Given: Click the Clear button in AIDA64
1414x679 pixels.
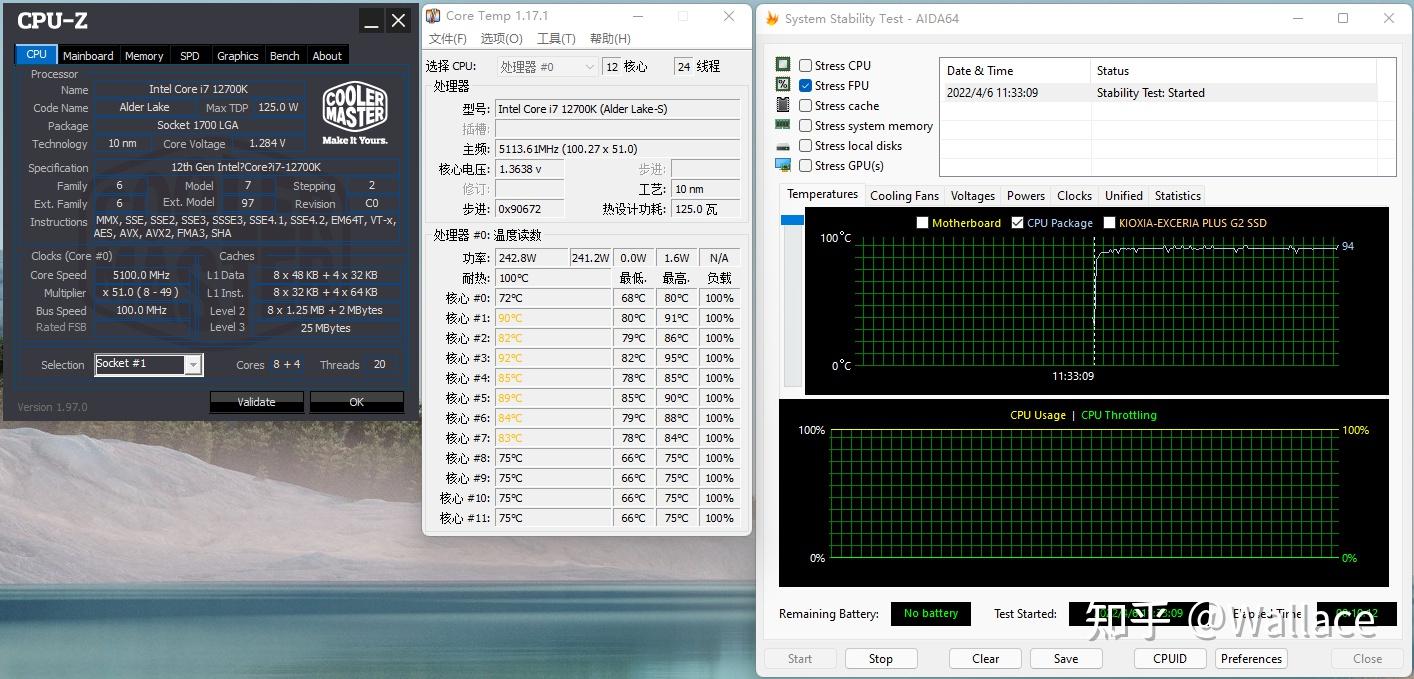Looking at the screenshot, I should (x=986, y=659).
